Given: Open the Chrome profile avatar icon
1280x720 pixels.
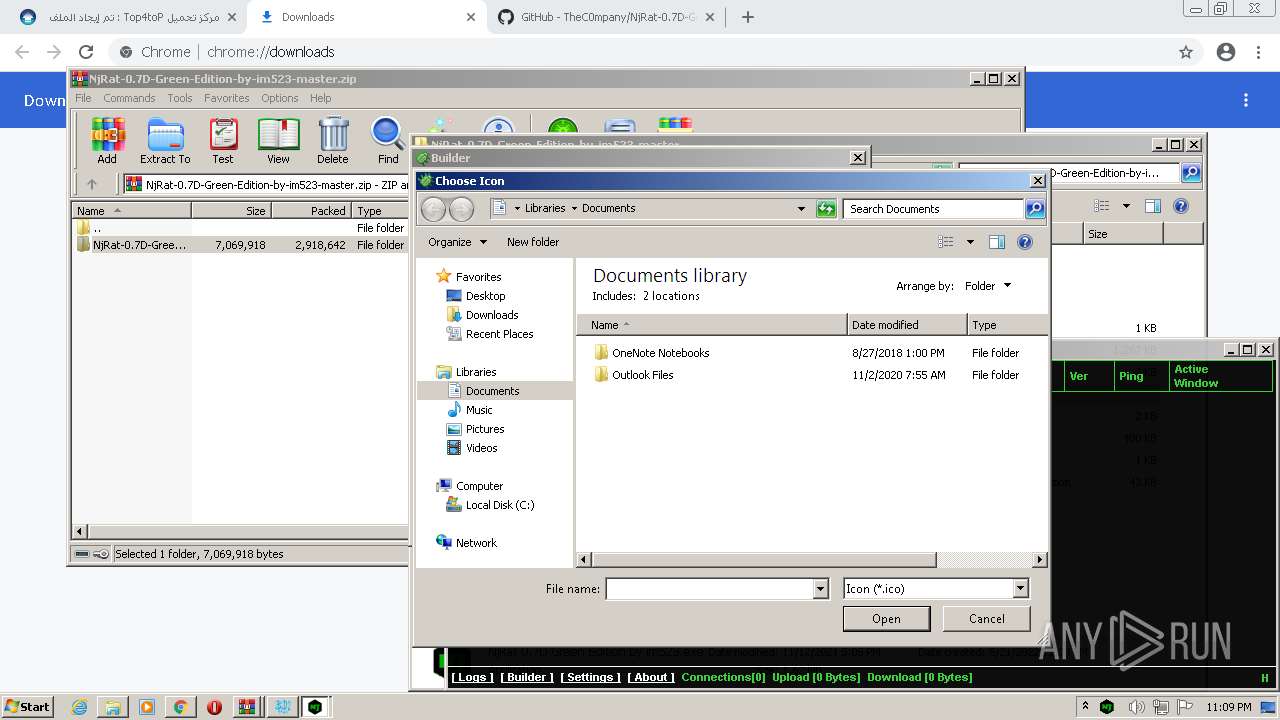Looking at the screenshot, I should click(x=1226, y=52).
